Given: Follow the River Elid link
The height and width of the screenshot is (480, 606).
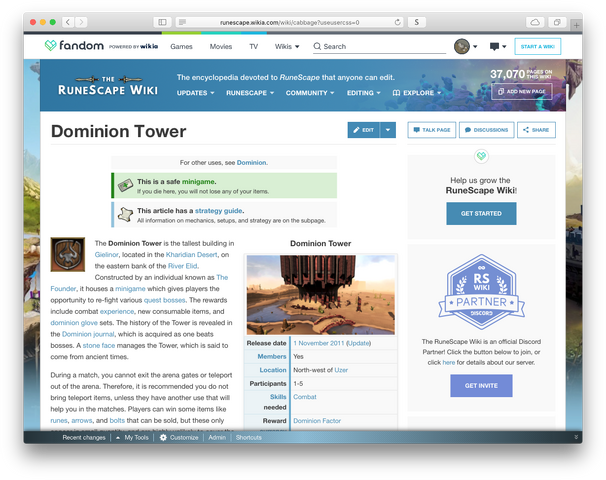Looking at the screenshot, I should [182, 266].
